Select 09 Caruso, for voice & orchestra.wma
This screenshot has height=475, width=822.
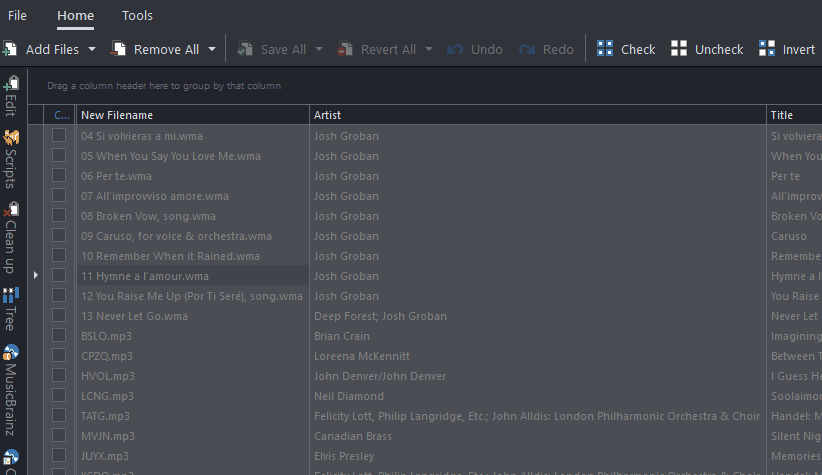[176, 236]
